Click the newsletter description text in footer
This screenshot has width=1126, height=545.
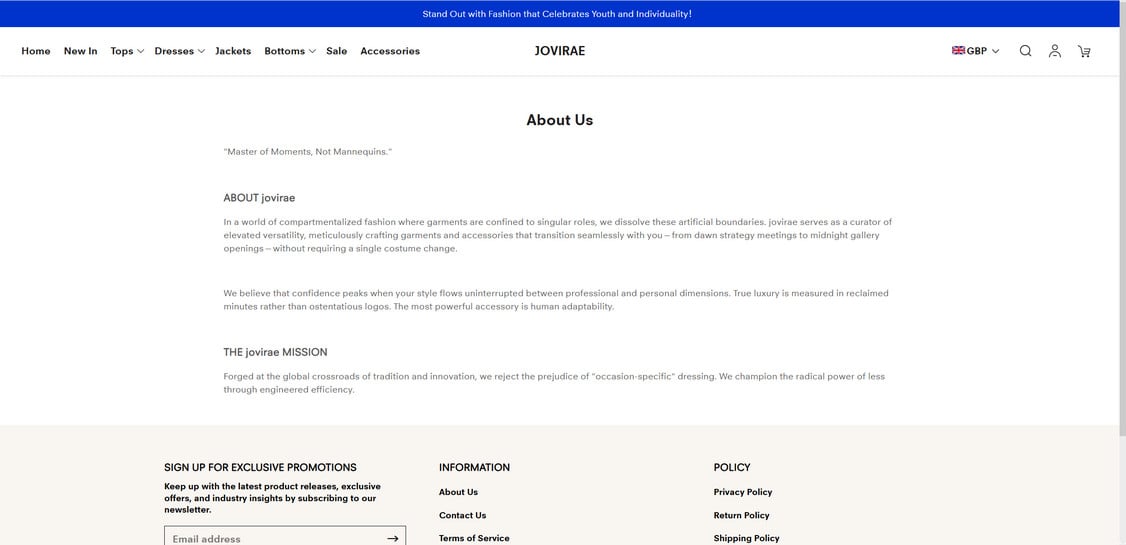(272, 498)
